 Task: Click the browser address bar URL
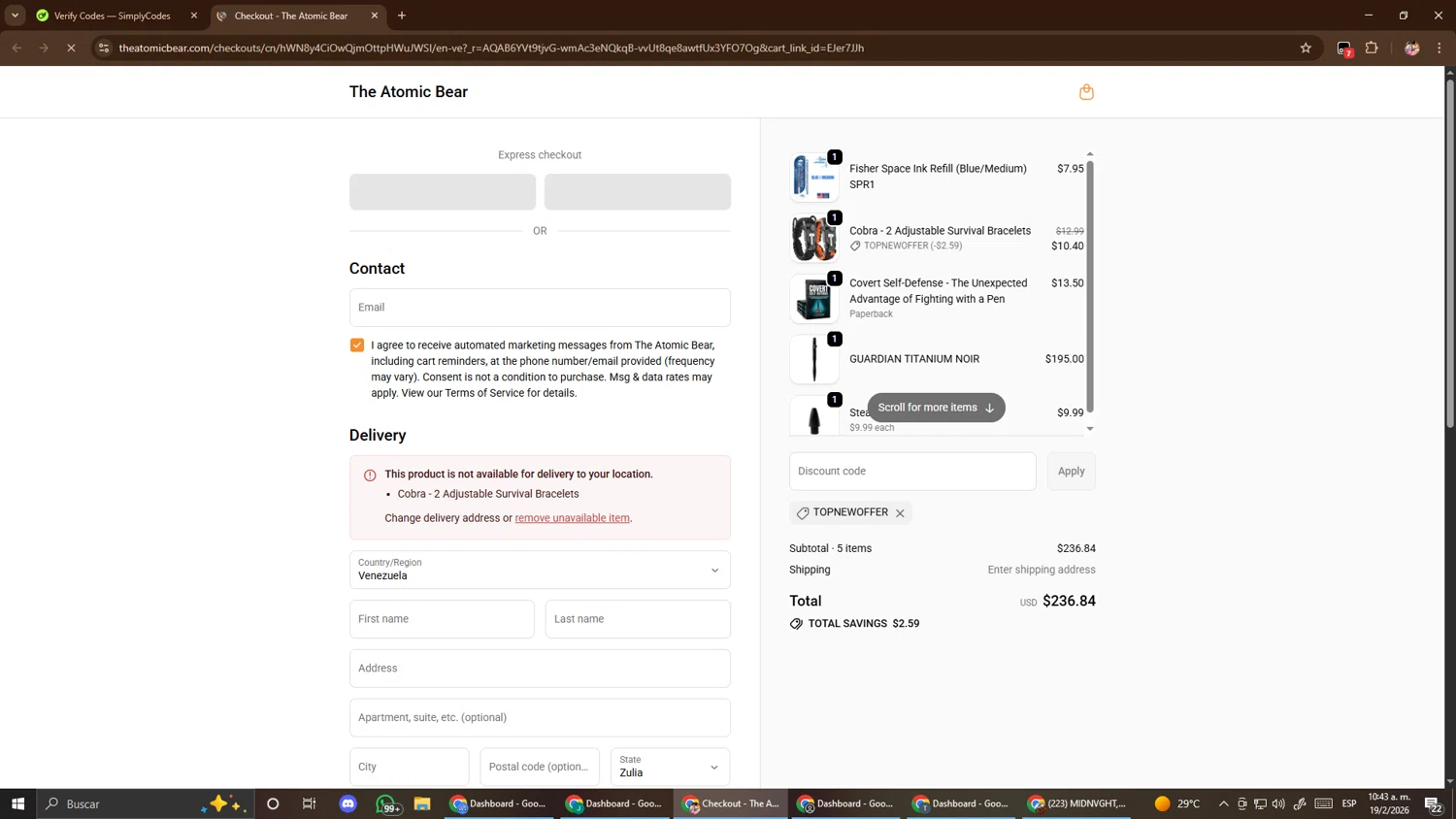(491, 48)
